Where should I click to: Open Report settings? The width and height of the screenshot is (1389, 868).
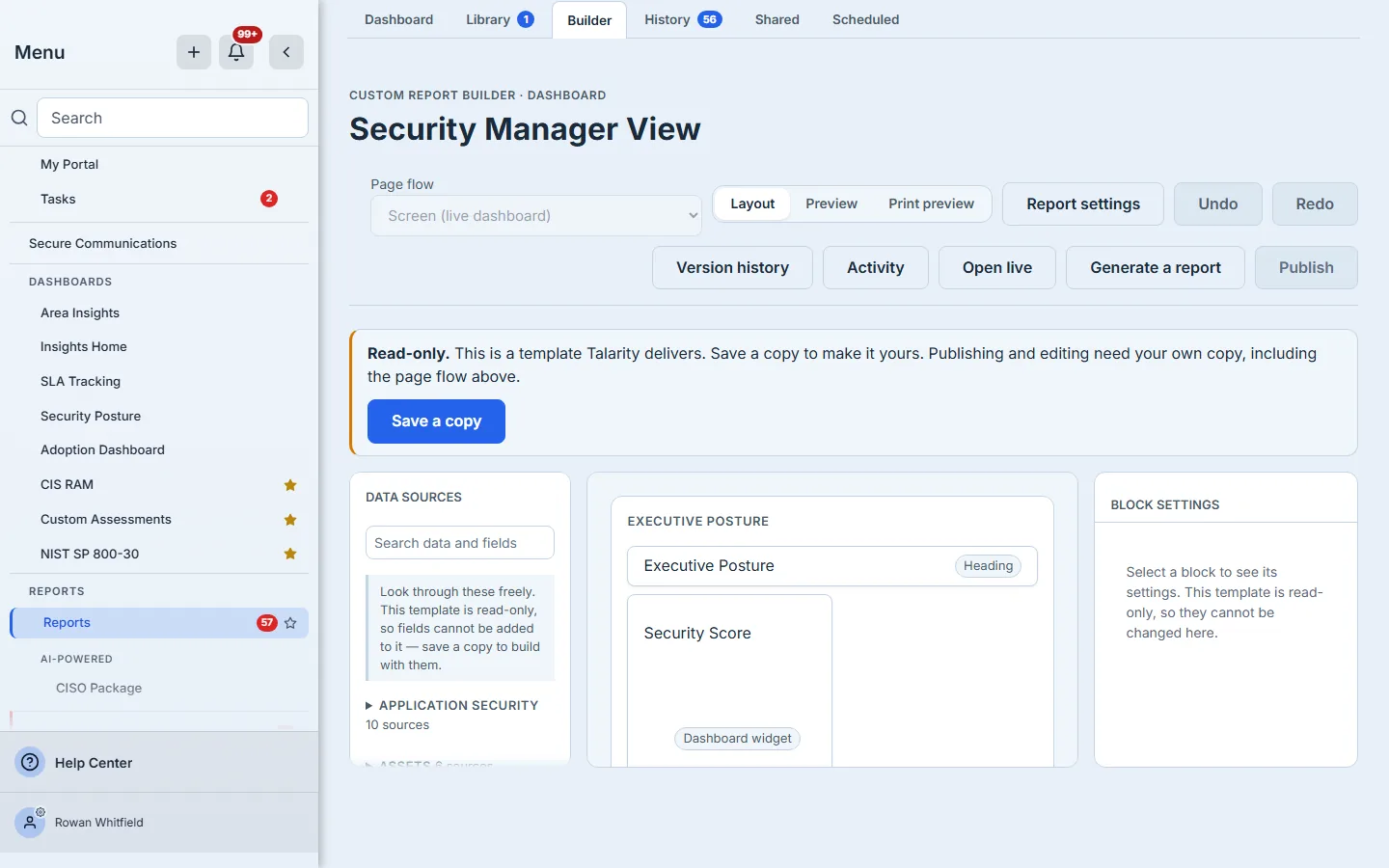(1083, 204)
